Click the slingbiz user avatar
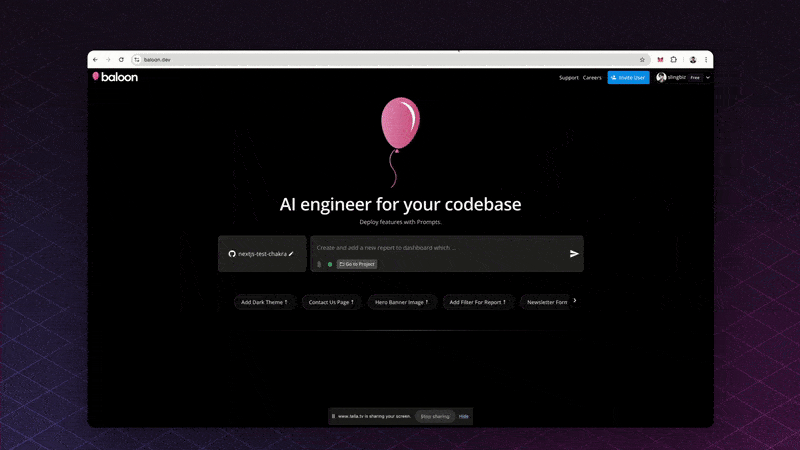This screenshot has width=800, height=450. click(661, 77)
